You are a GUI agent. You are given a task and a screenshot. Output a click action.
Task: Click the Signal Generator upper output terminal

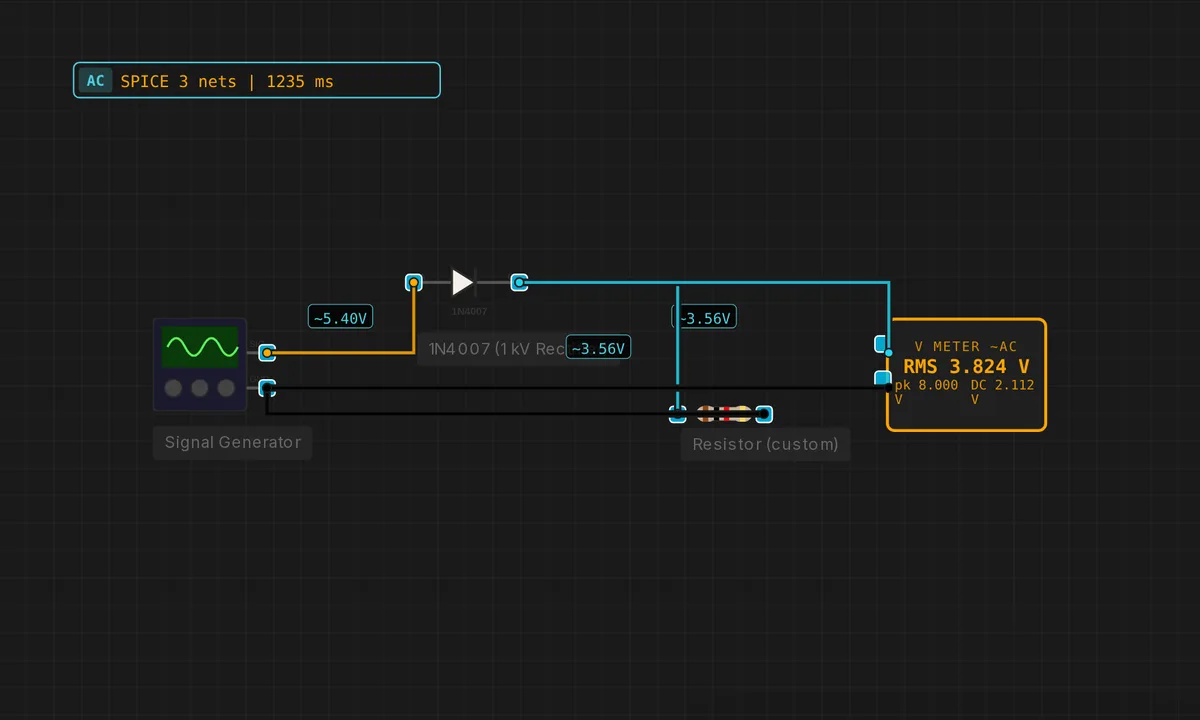[267, 353]
